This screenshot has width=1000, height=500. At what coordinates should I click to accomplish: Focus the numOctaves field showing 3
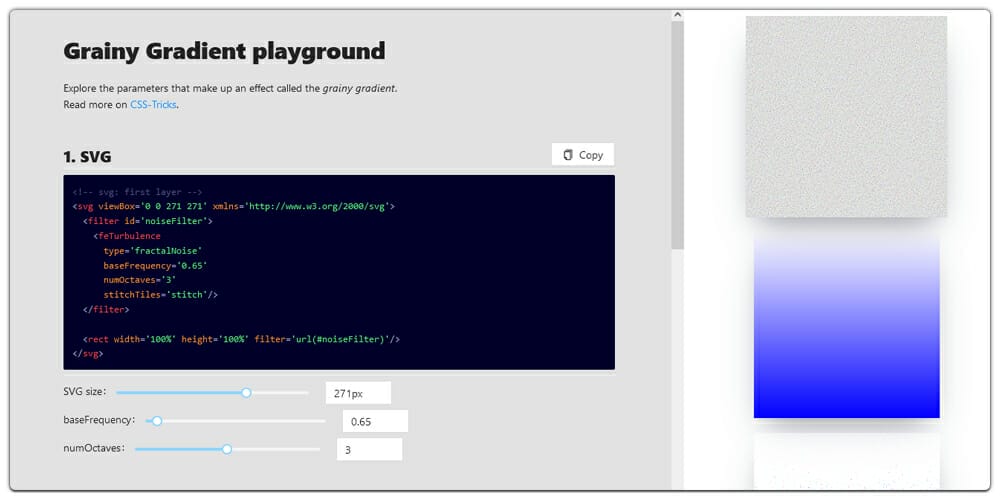coord(369,450)
